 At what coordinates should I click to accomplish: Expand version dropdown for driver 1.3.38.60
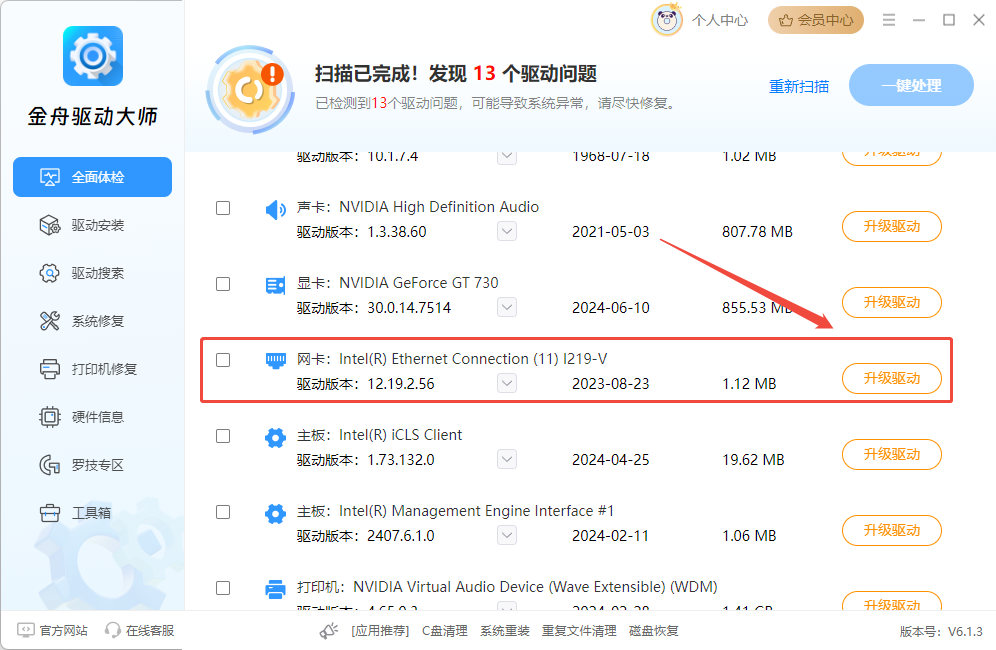(x=507, y=232)
